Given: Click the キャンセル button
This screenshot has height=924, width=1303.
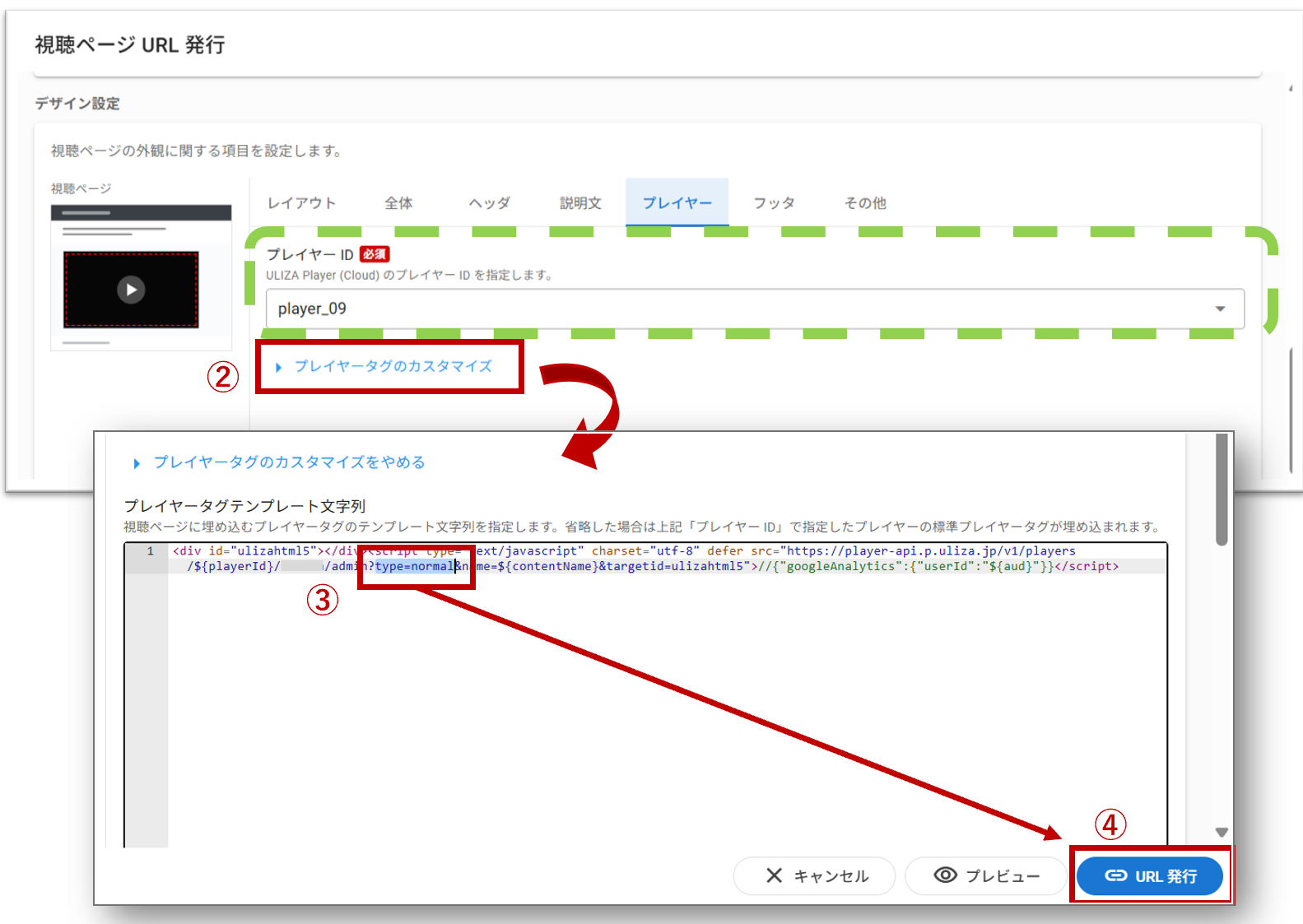Looking at the screenshot, I should (x=814, y=875).
